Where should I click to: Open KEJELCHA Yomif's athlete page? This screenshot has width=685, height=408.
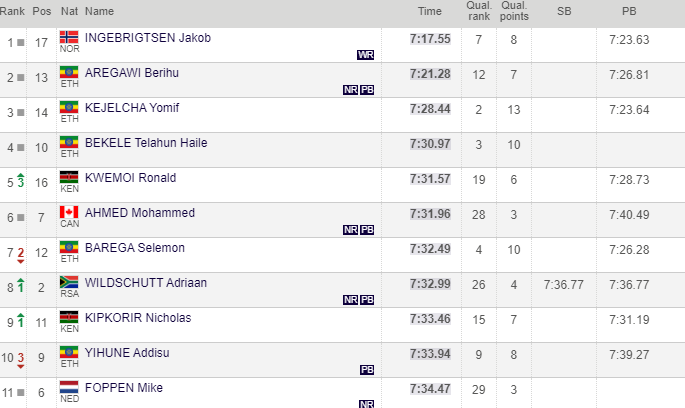131,108
